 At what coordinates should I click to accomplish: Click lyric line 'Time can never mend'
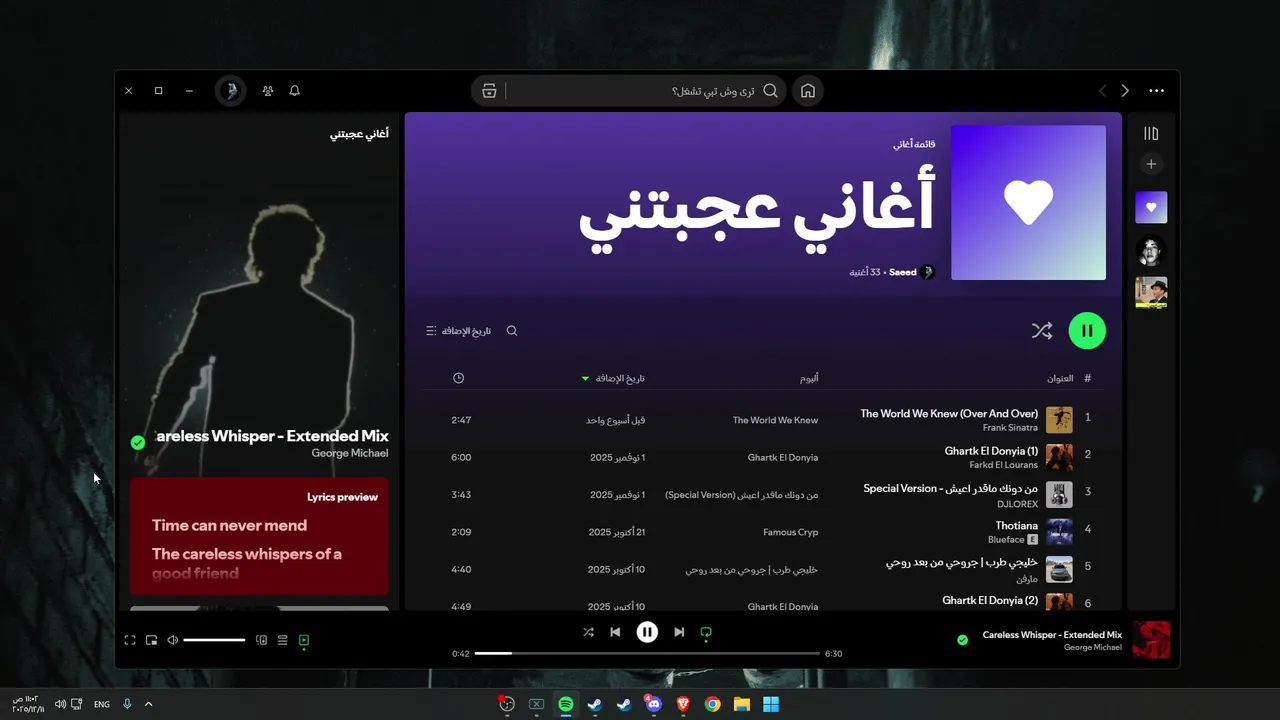click(x=229, y=525)
